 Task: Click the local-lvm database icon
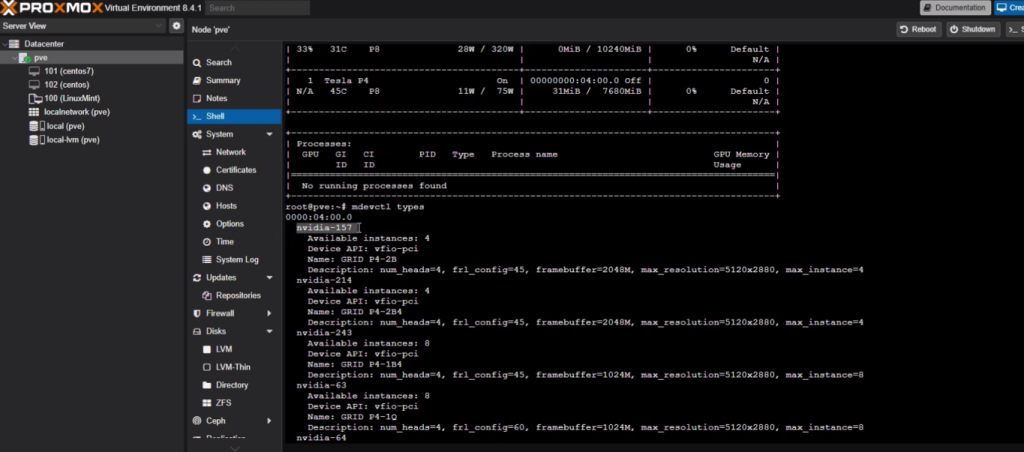[x=37, y=140]
